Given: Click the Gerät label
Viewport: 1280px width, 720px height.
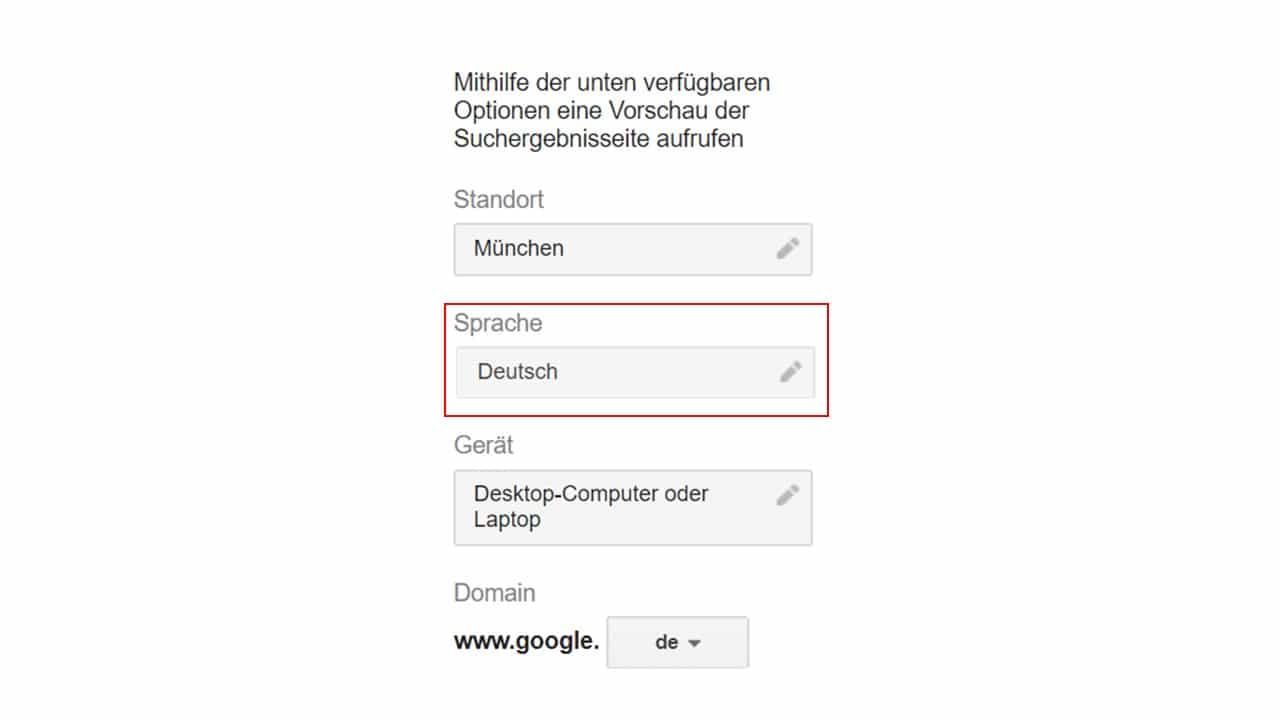Looking at the screenshot, I should tap(484, 445).
